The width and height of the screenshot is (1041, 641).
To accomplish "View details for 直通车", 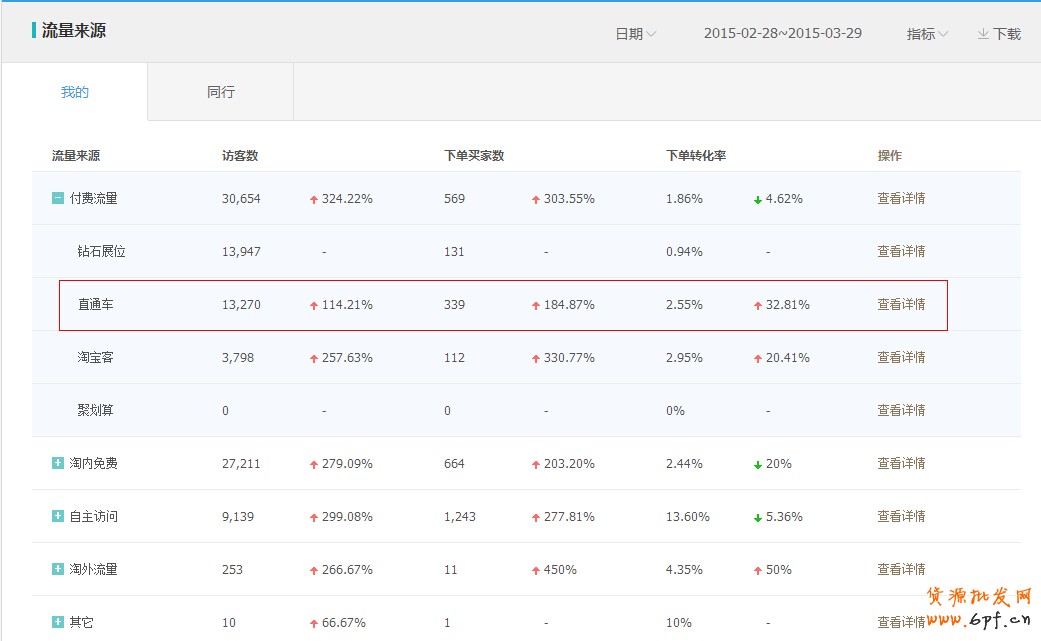I will [x=901, y=304].
